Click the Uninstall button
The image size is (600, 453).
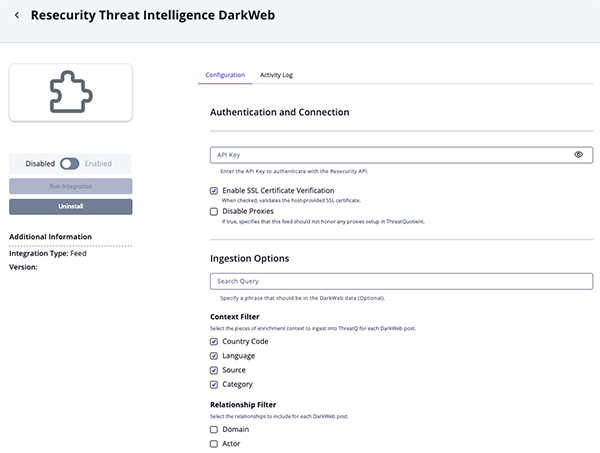70,206
